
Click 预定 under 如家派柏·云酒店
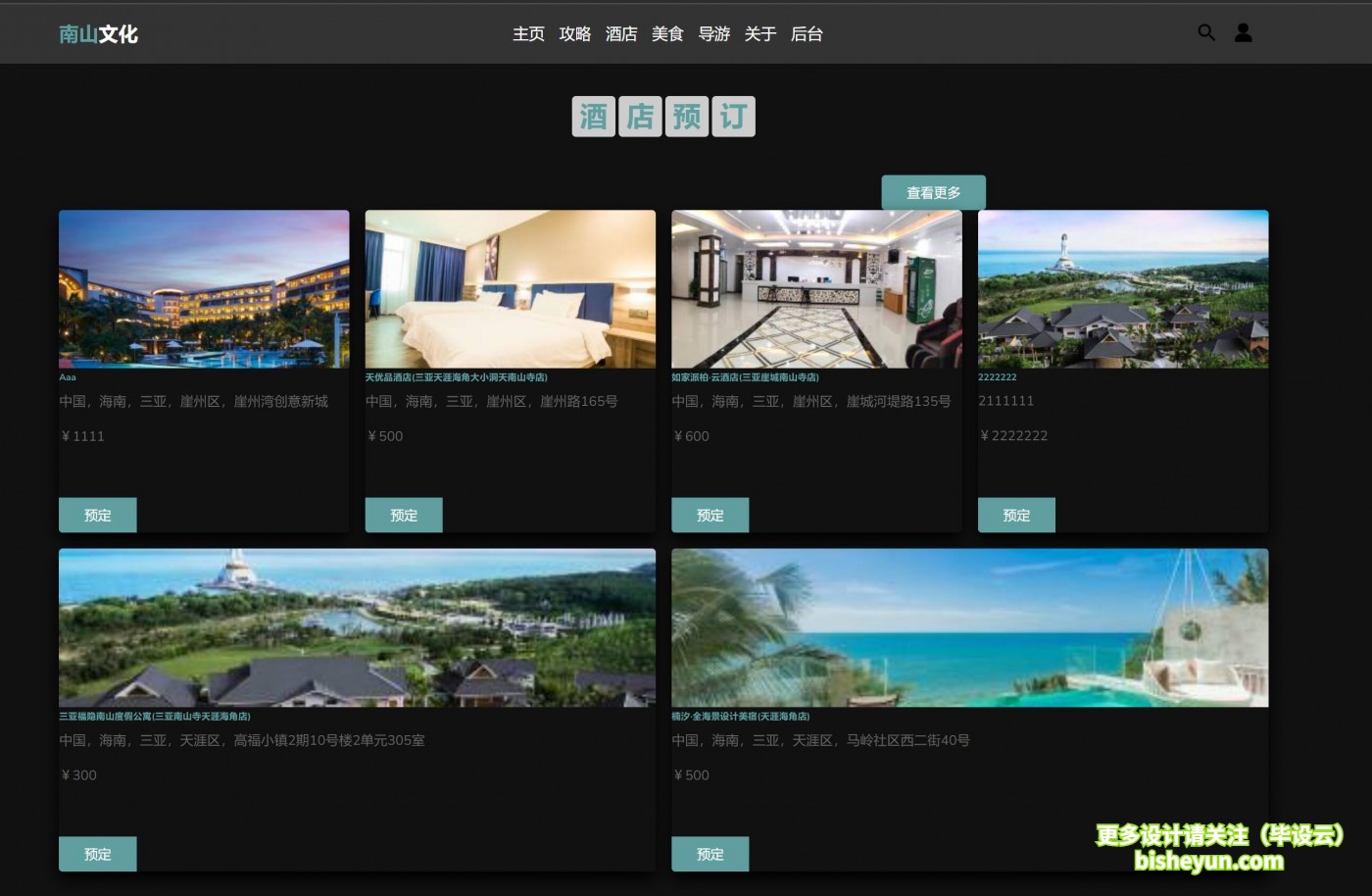click(x=710, y=515)
